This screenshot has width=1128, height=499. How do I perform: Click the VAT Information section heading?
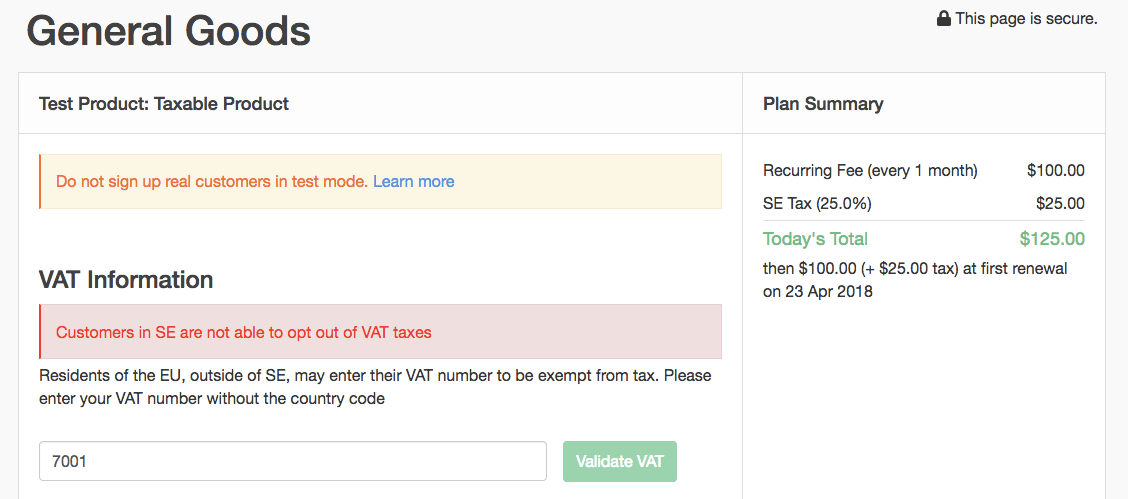126,280
